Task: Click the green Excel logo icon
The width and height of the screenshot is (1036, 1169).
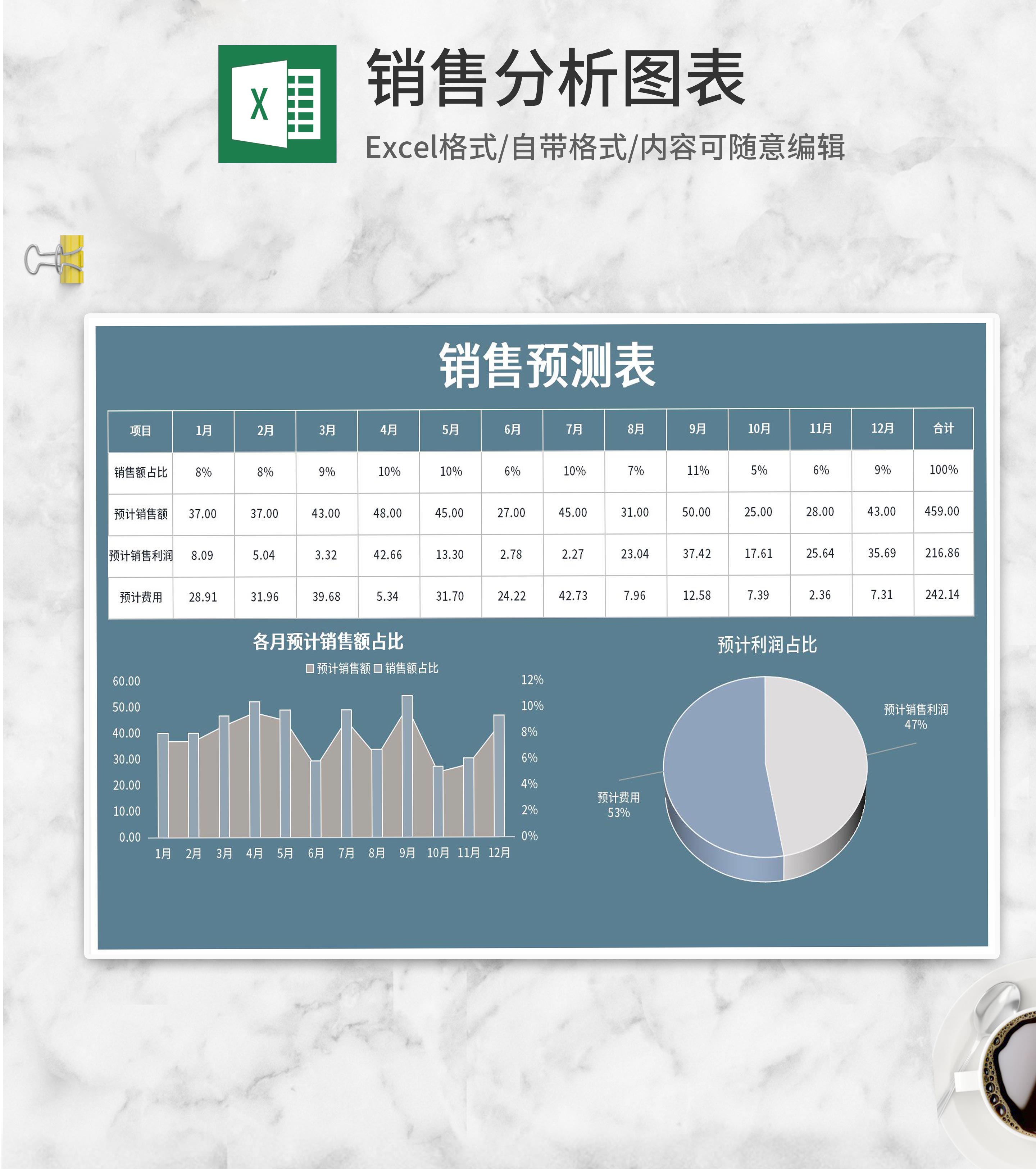Action: (x=277, y=104)
